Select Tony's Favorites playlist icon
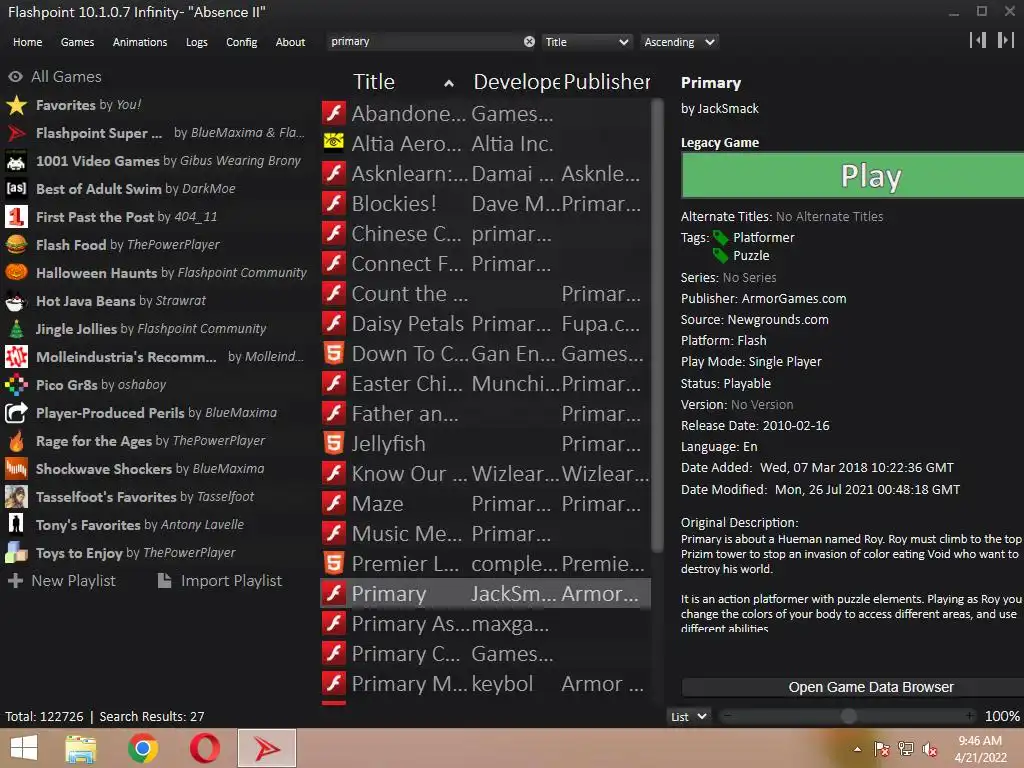Image resolution: width=1024 pixels, height=768 pixels. pyautogui.click(x=16, y=525)
